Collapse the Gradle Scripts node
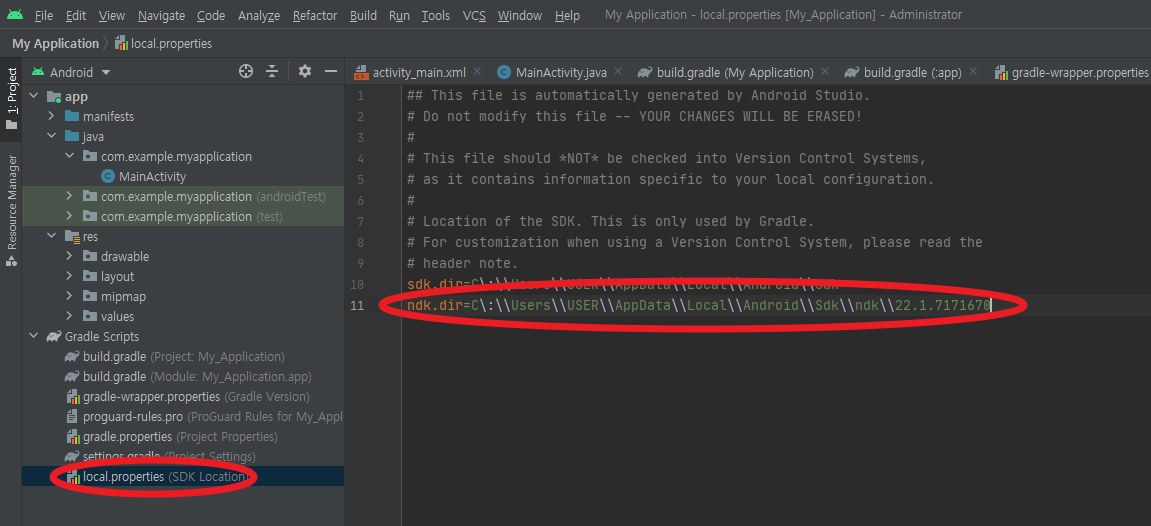The width and height of the screenshot is (1151, 526). 33,336
